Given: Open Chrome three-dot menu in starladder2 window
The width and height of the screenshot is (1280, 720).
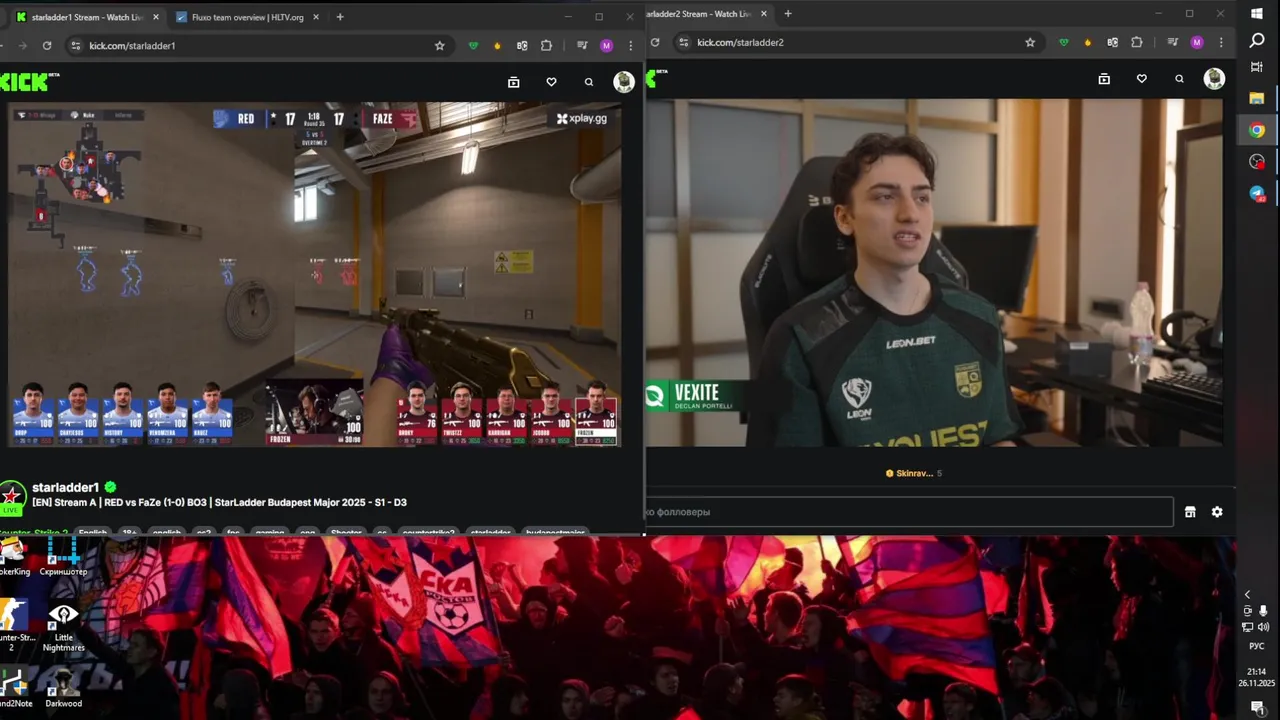Looking at the screenshot, I should 1221,42.
